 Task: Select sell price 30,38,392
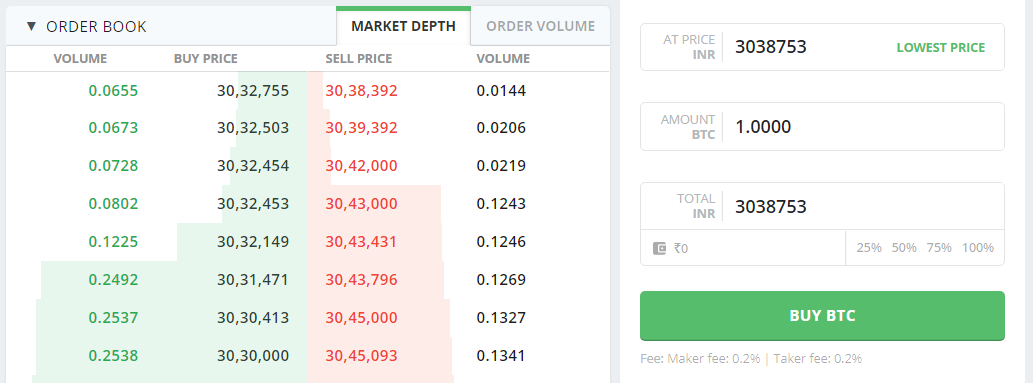362,91
